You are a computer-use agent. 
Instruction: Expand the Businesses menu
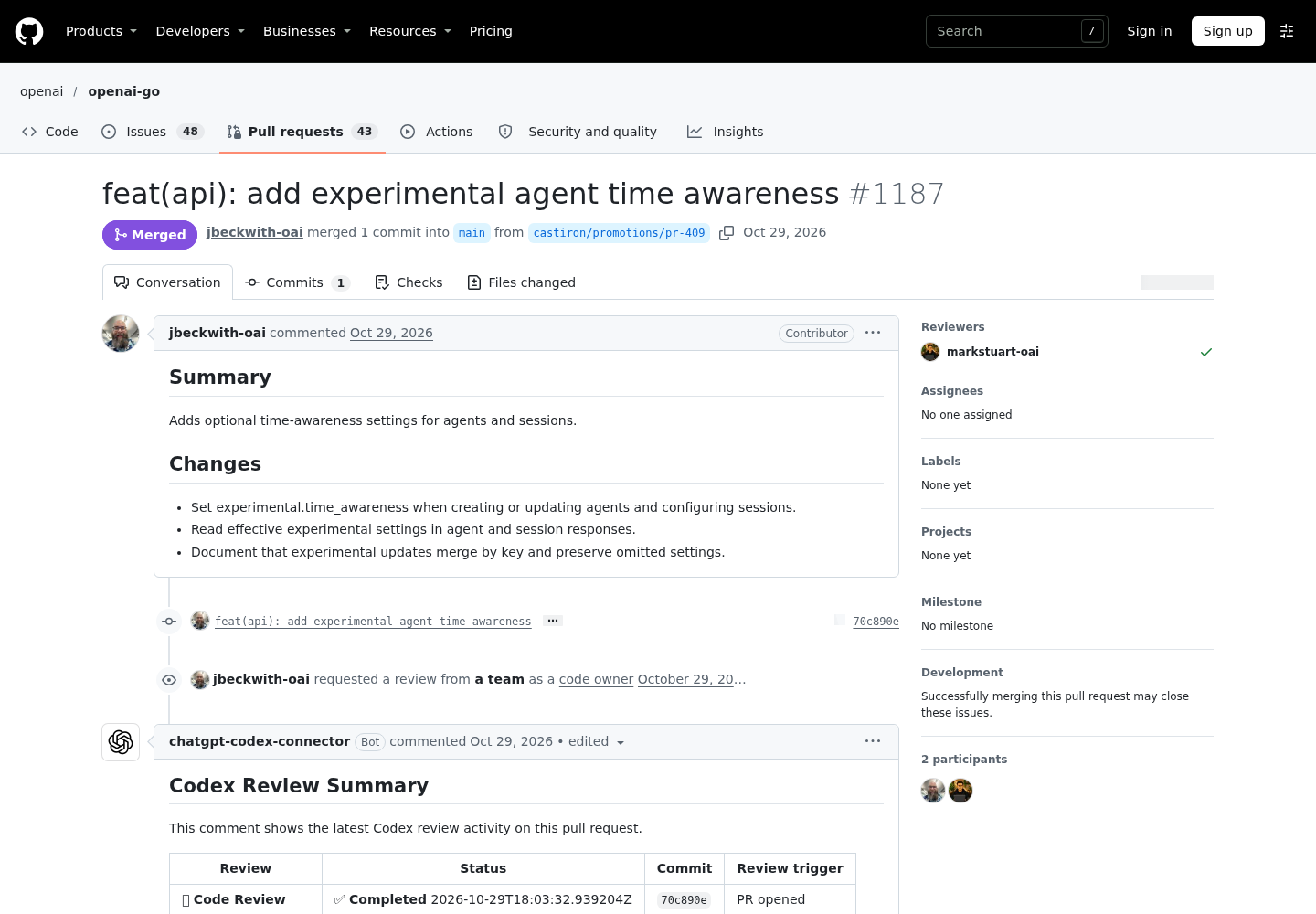pos(307,31)
